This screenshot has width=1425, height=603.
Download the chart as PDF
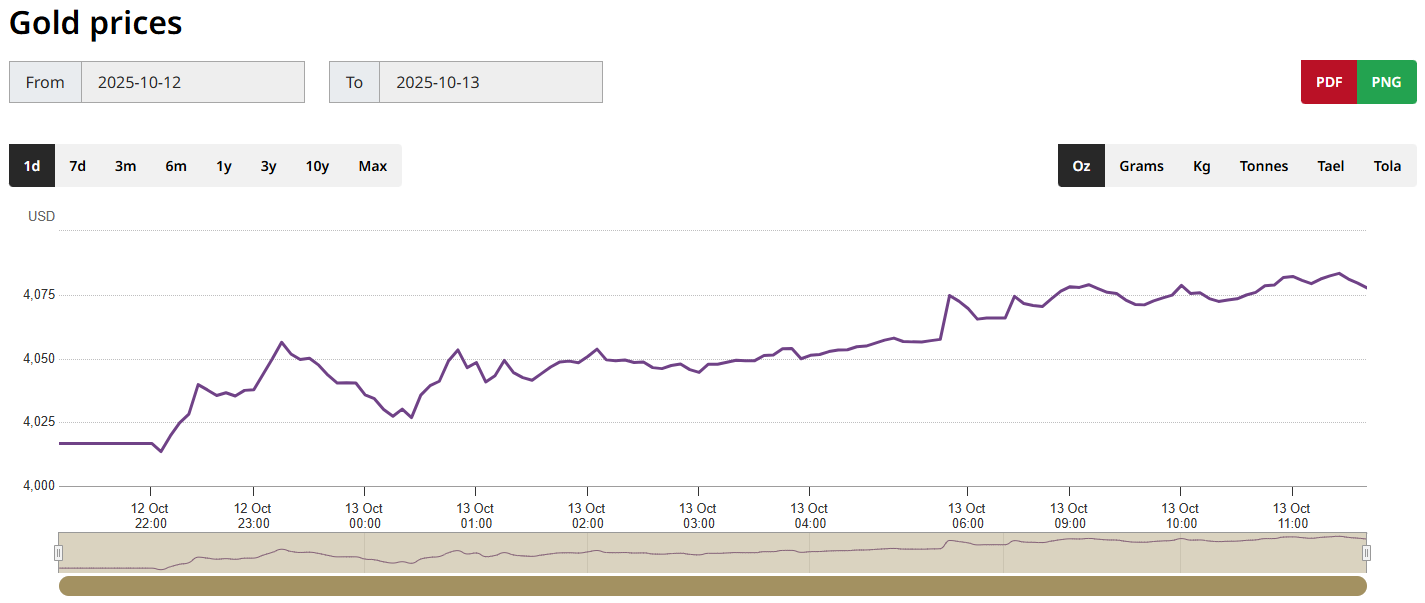1329,82
